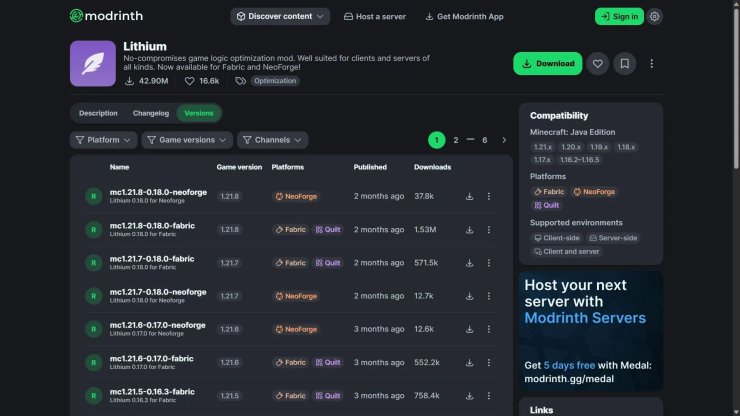
Task: Open the settings gear in header
Action: 654,17
